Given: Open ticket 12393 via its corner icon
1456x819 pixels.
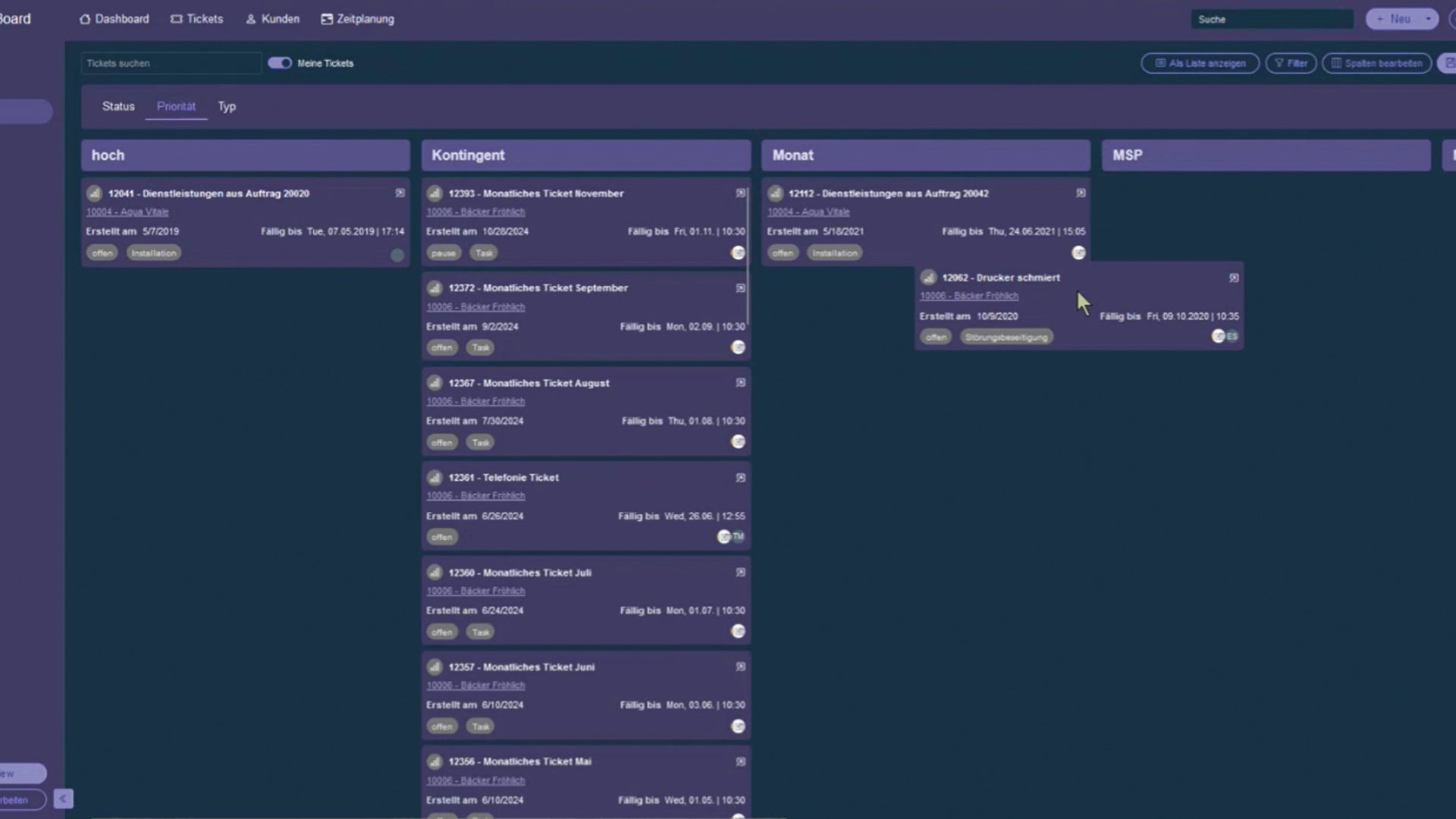Looking at the screenshot, I should [x=740, y=193].
